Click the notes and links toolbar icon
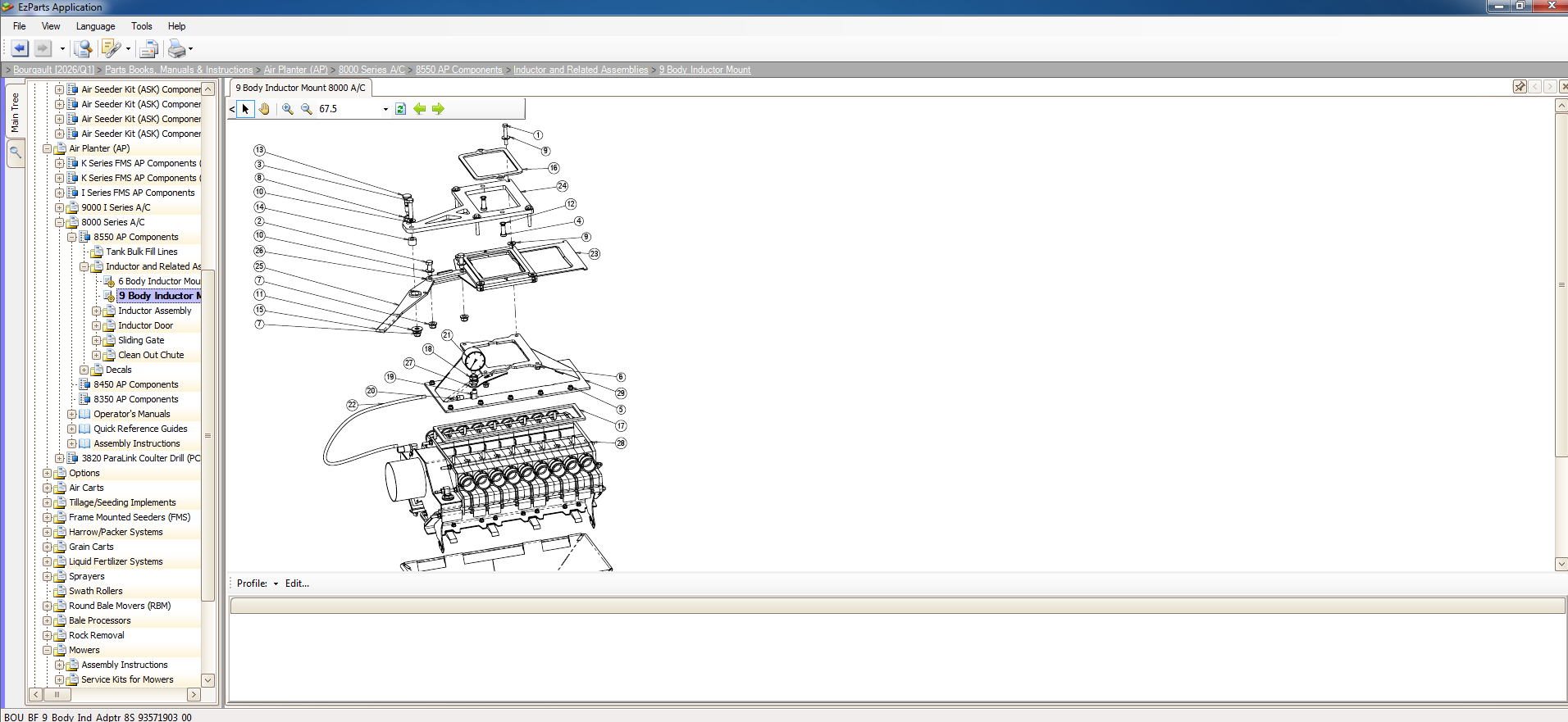Image resolution: width=1568 pixels, height=722 pixels. [111, 48]
